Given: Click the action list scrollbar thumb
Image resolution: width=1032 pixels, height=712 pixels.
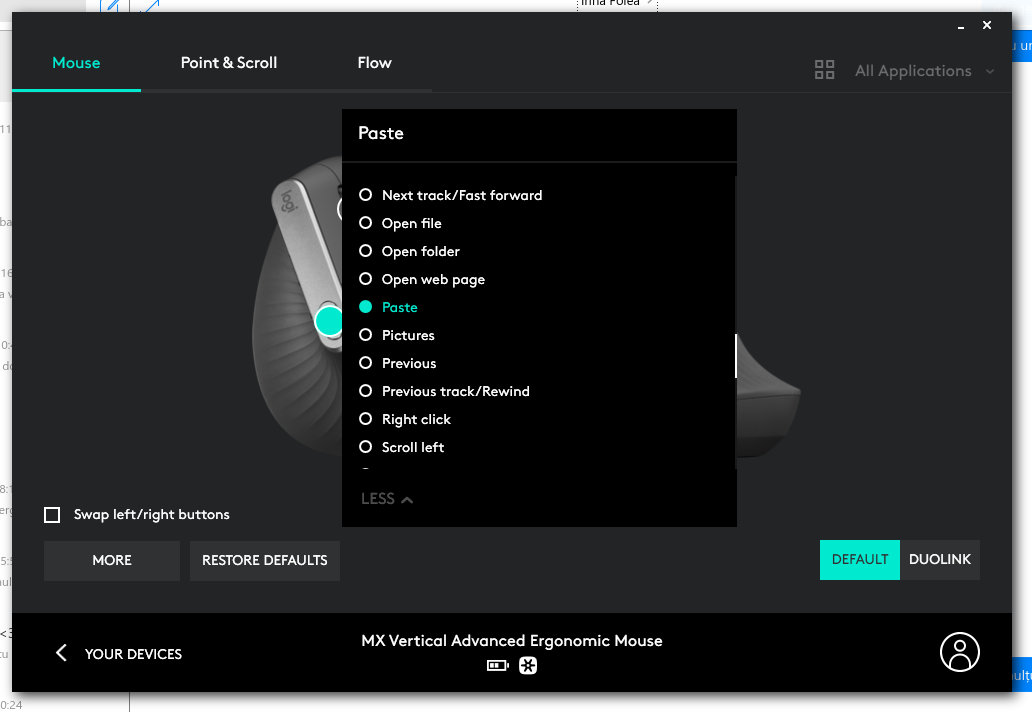Looking at the screenshot, I should (x=735, y=356).
